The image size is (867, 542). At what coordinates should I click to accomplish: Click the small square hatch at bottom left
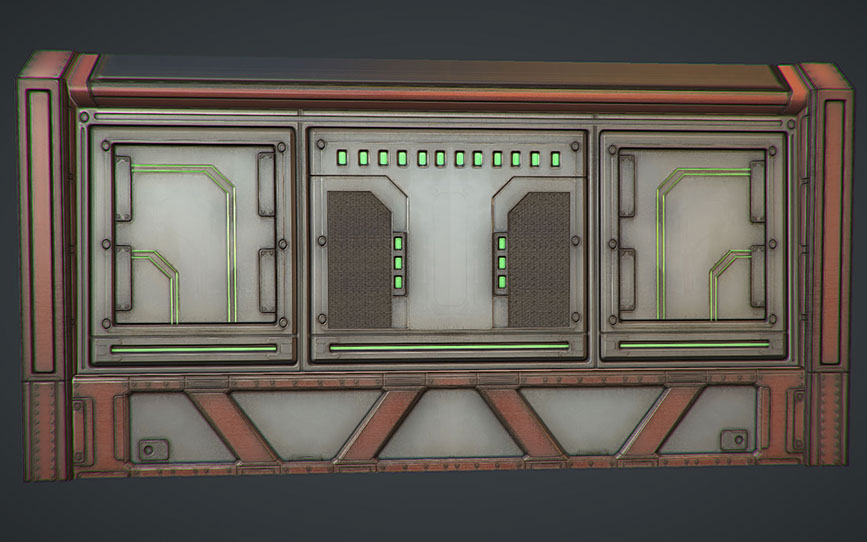(153, 448)
